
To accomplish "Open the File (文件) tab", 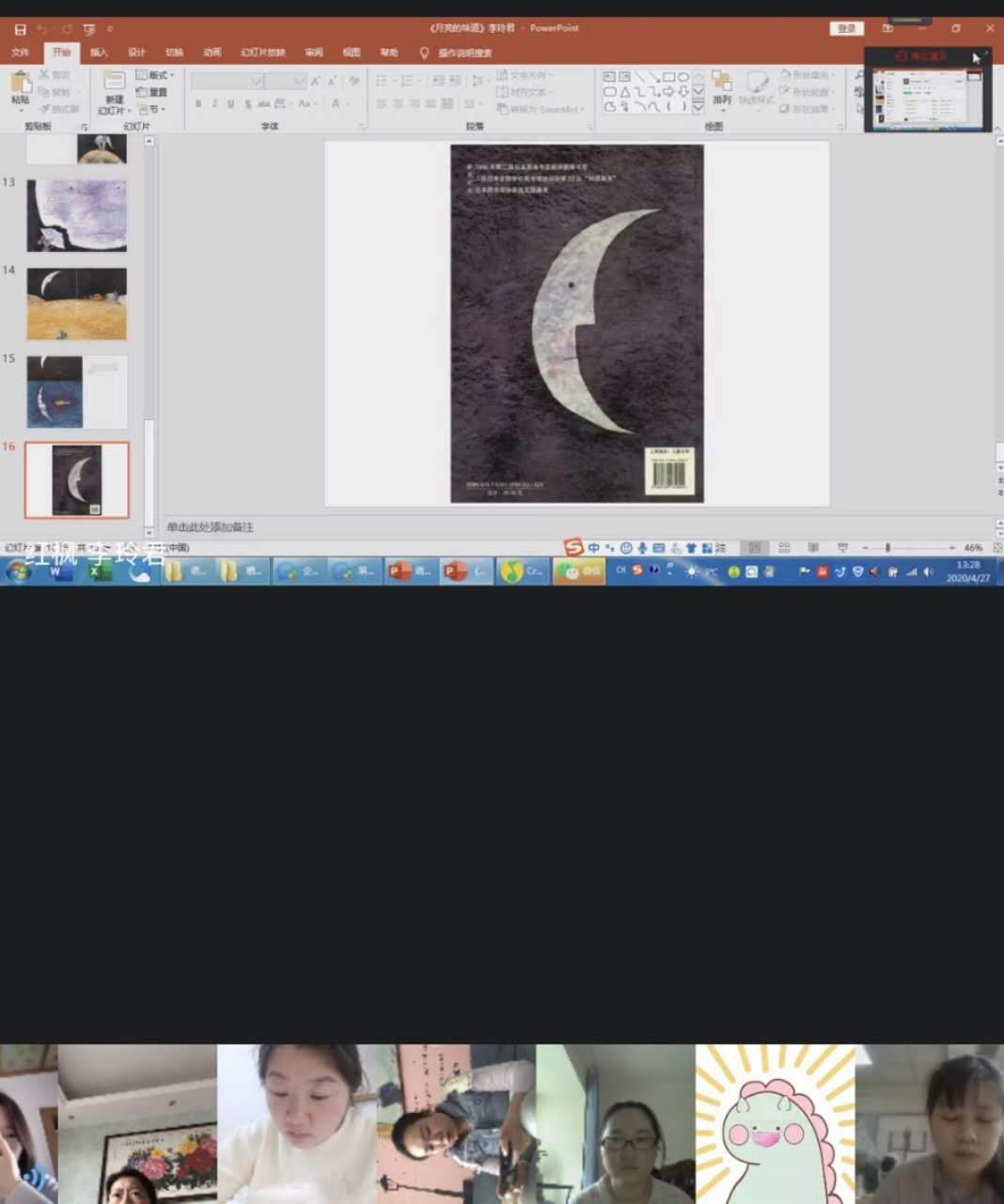I will pyautogui.click(x=20, y=53).
